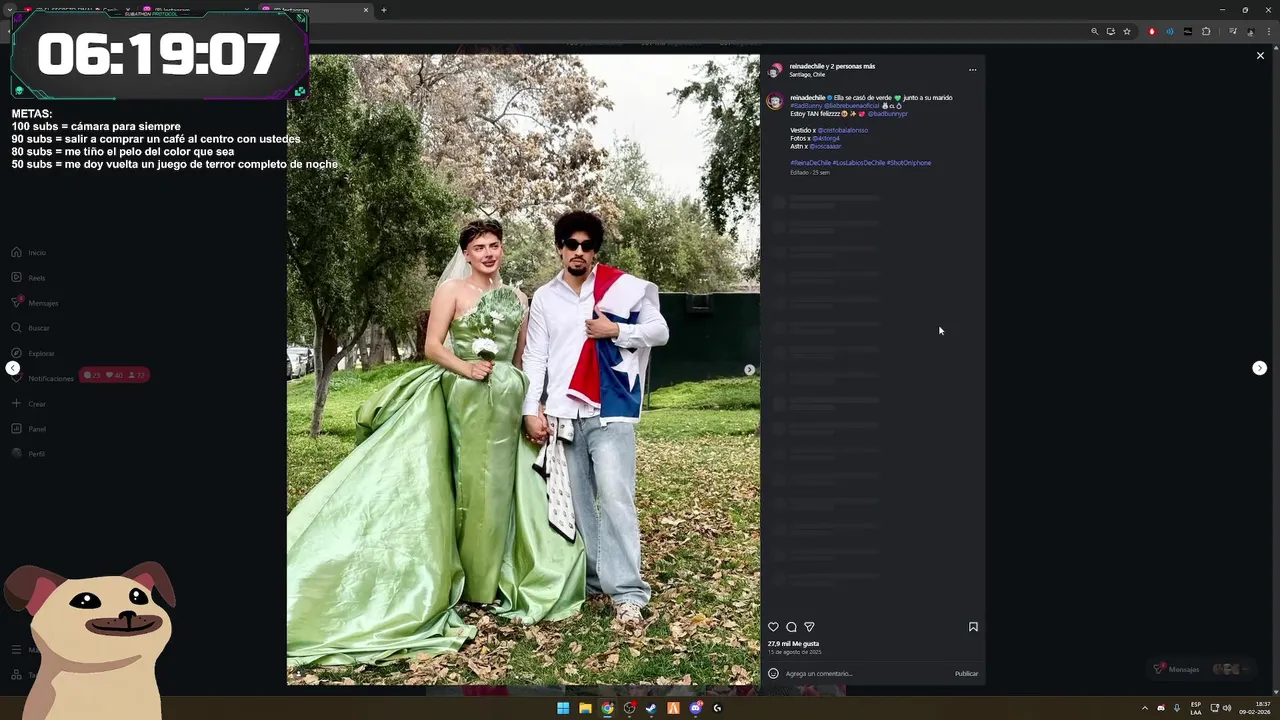Open Explorar in Instagram sidebar
Screen dimensions: 1280x720
pos(33,353)
